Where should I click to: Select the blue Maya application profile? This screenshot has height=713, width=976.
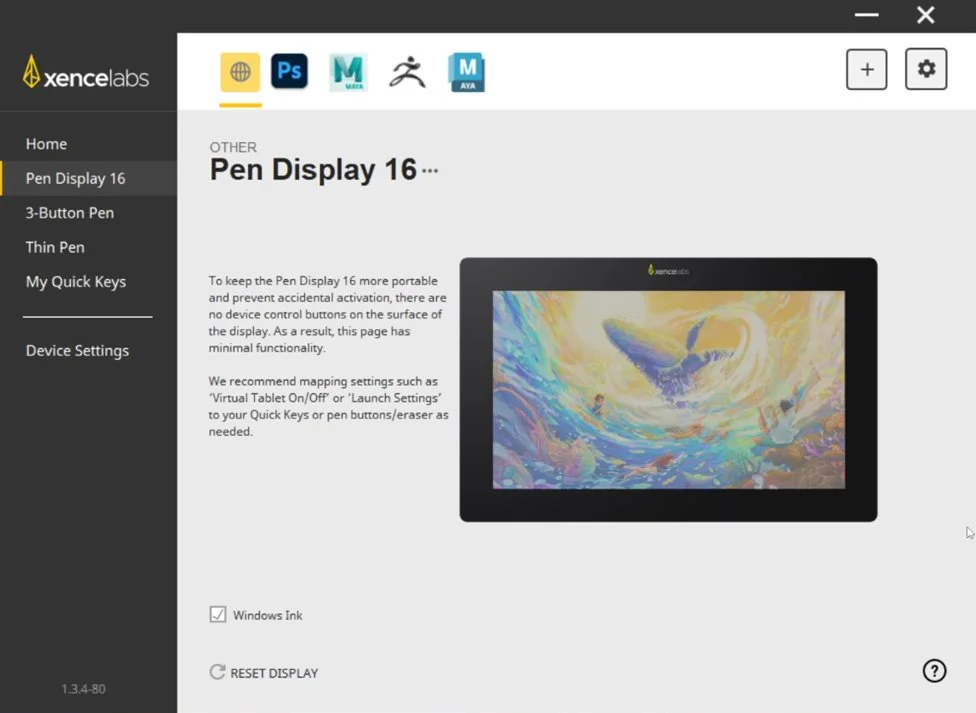tap(467, 72)
